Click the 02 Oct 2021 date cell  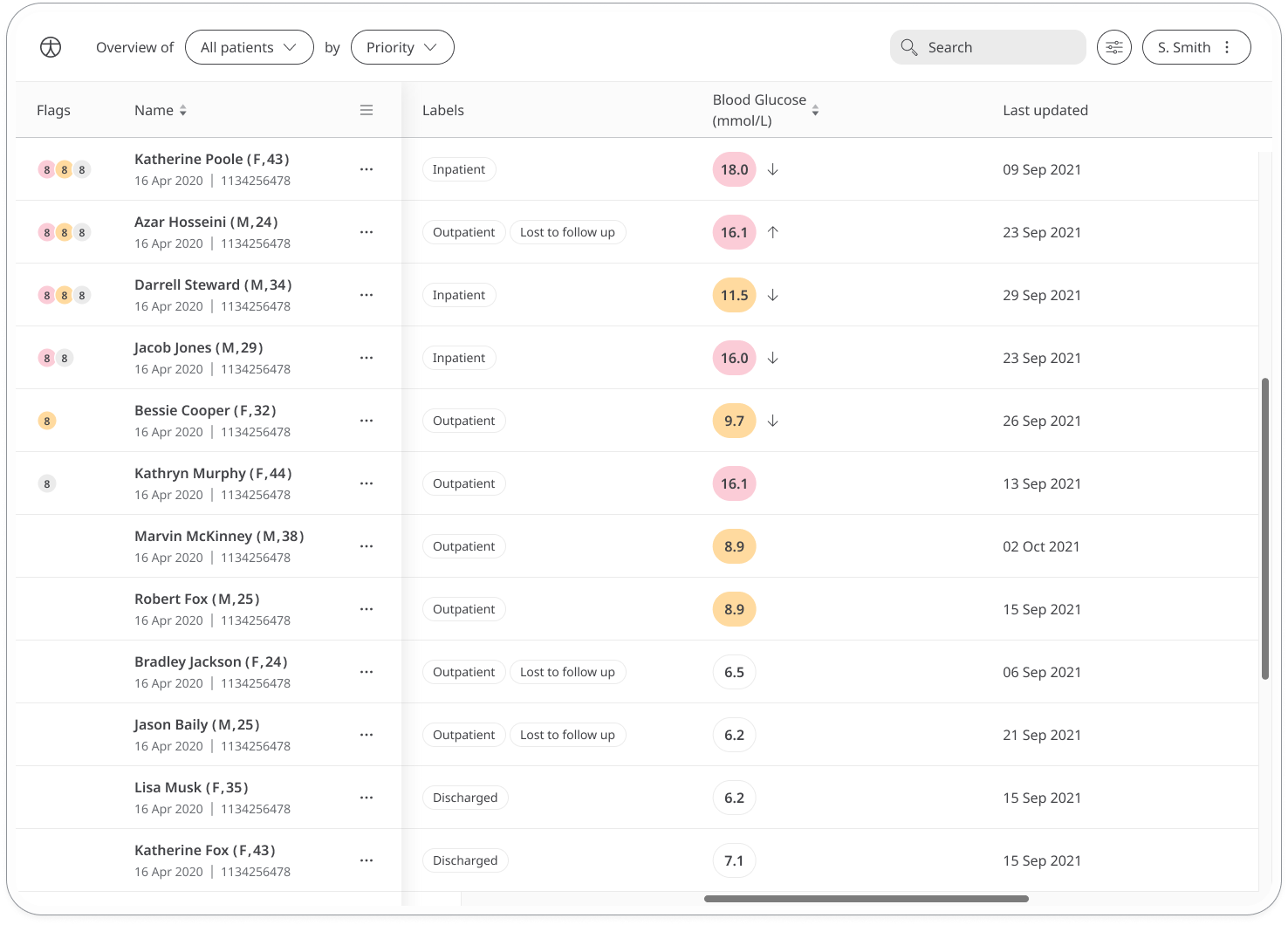click(1041, 546)
